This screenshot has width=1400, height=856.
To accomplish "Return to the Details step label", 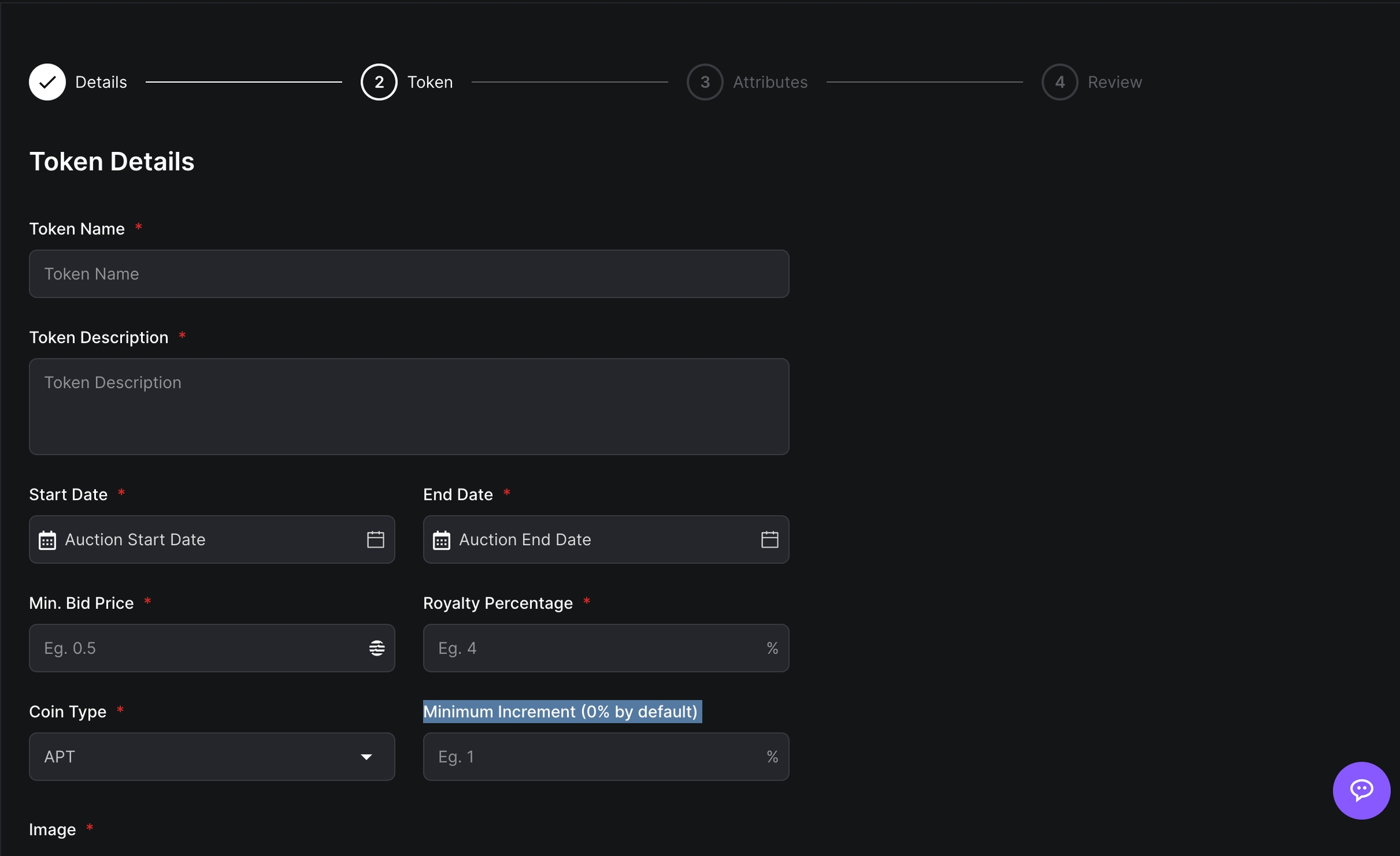I will point(101,82).
